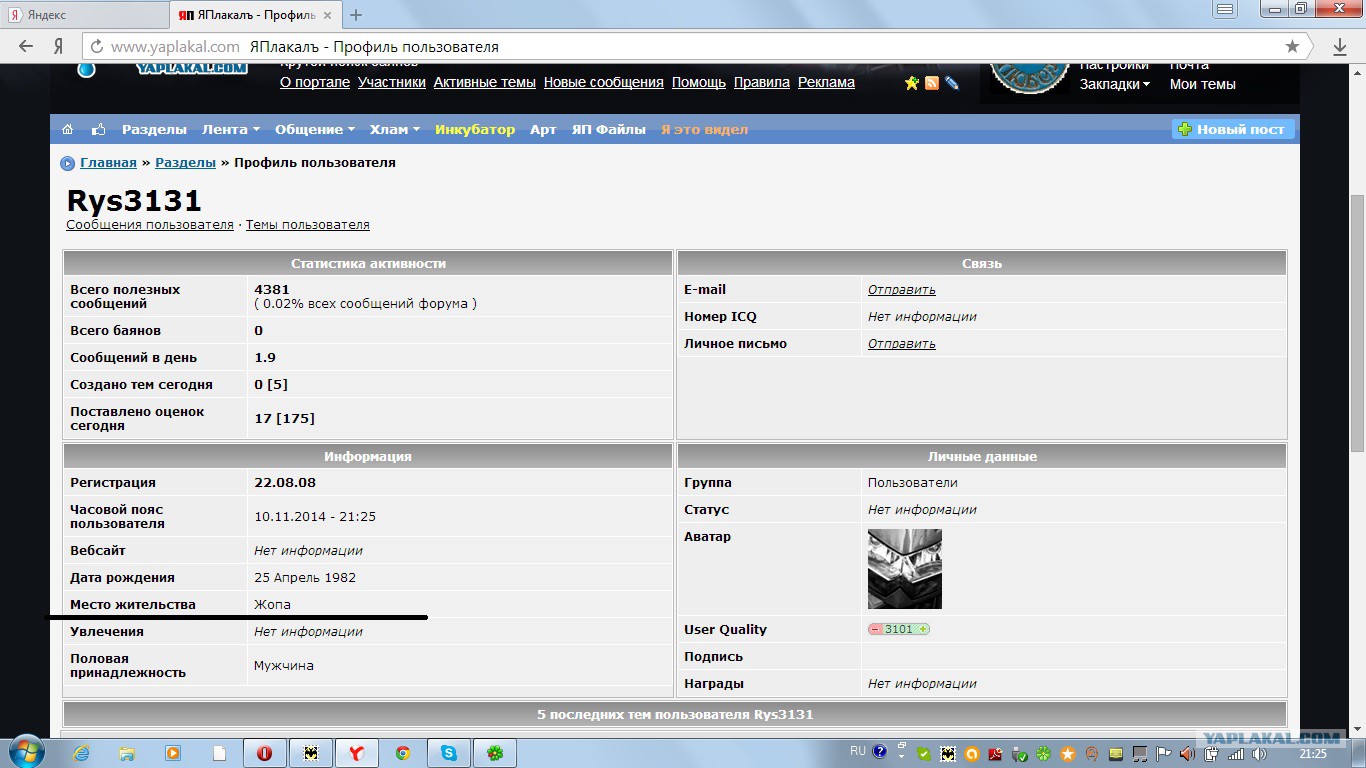
Task: Go to the Арт section
Action: (x=543, y=129)
